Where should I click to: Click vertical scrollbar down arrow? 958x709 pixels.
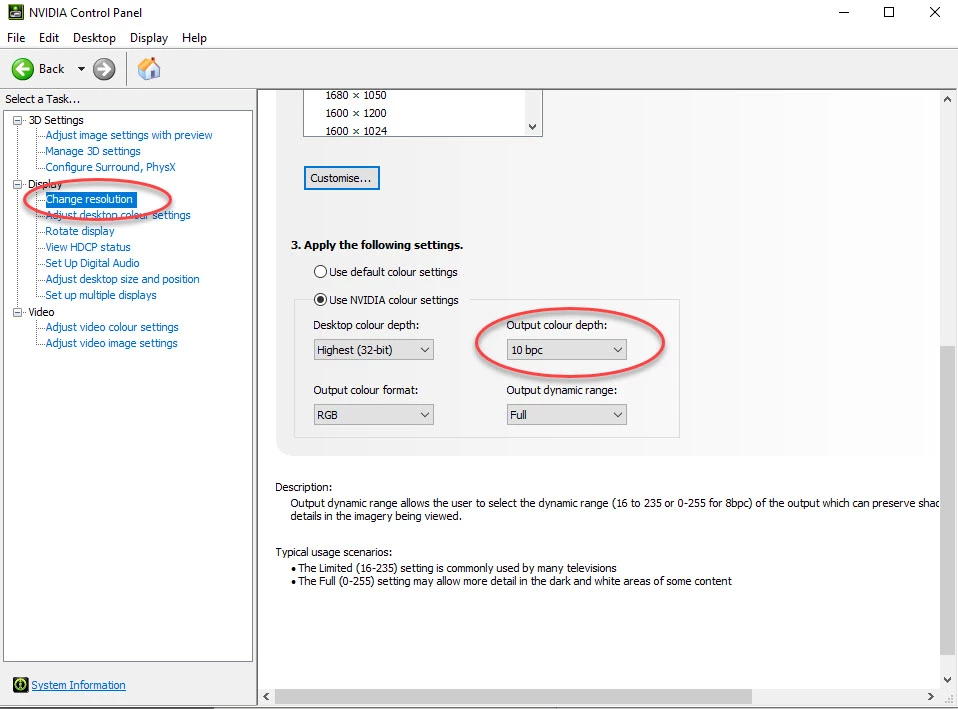[947, 679]
